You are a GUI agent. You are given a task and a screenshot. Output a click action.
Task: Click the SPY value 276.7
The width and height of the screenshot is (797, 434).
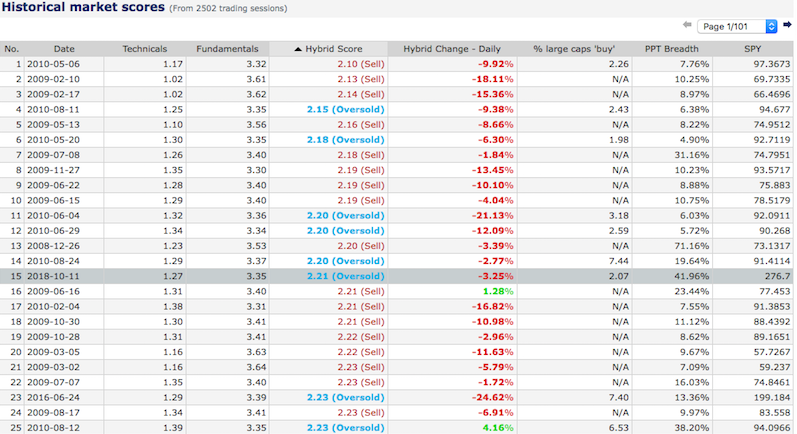777,276
